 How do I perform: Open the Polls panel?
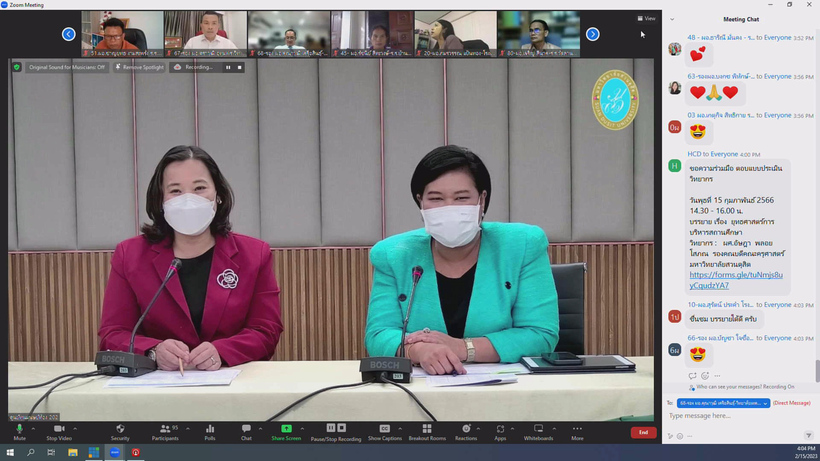pos(209,429)
